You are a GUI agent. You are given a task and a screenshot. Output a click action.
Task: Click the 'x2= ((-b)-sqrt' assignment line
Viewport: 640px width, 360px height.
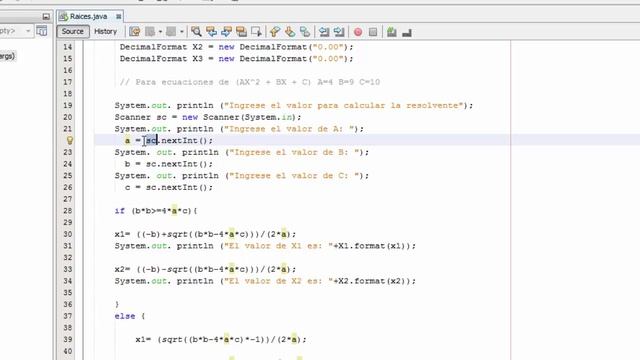205,269
